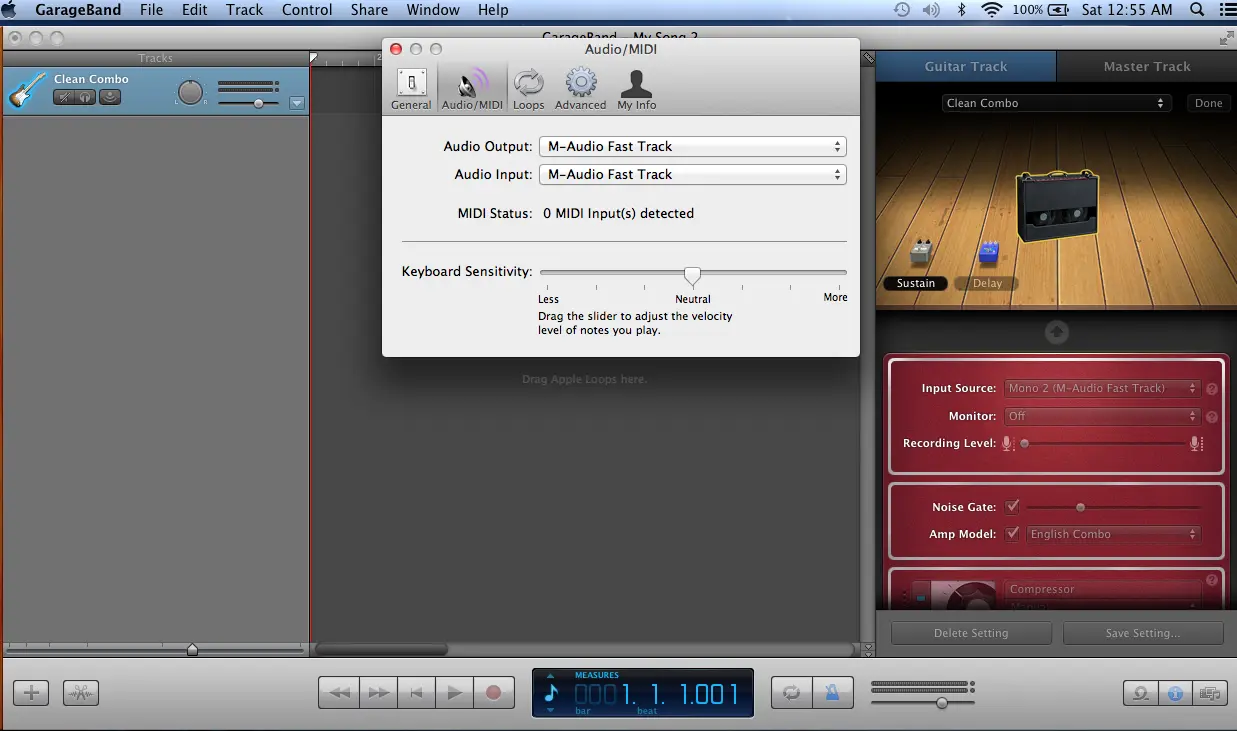Toggle the metronome button
This screenshot has width=1237, height=731.
[831, 692]
